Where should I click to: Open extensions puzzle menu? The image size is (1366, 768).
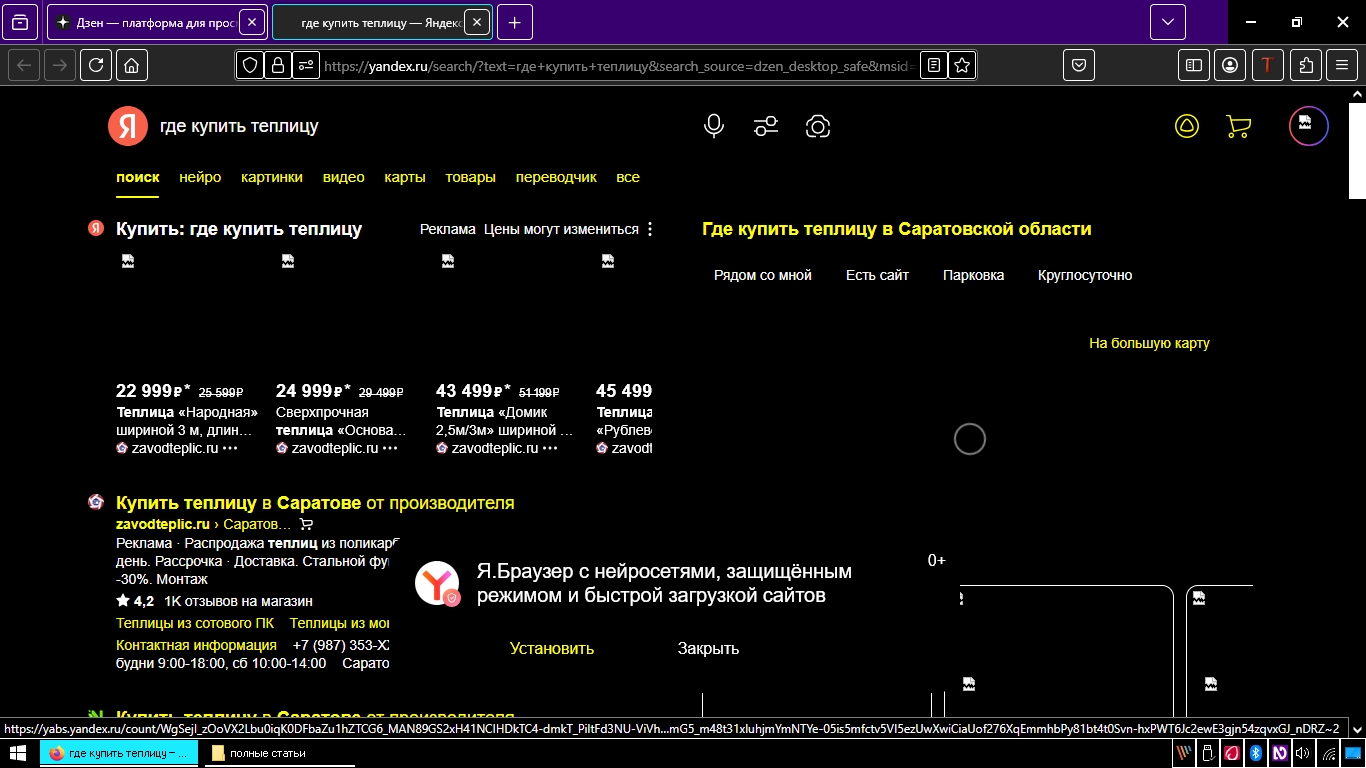pyautogui.click(x=1305, y=65)
